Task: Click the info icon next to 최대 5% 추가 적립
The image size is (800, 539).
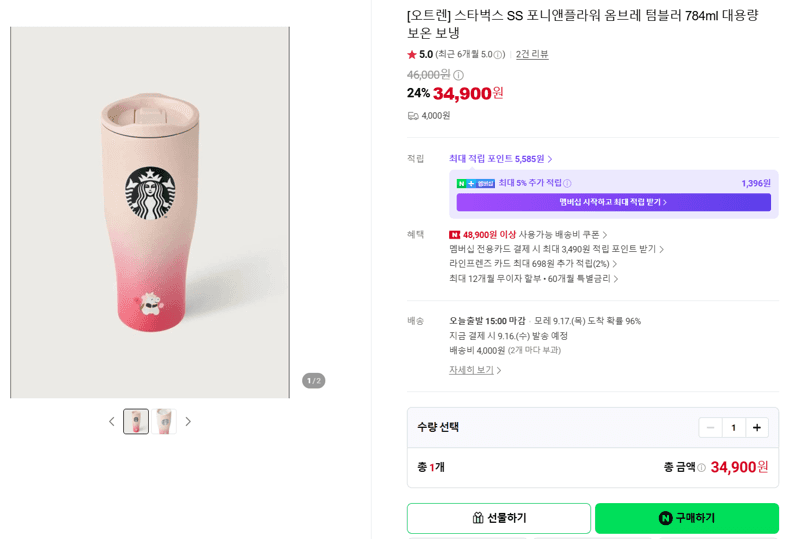Action: (567, 183)
